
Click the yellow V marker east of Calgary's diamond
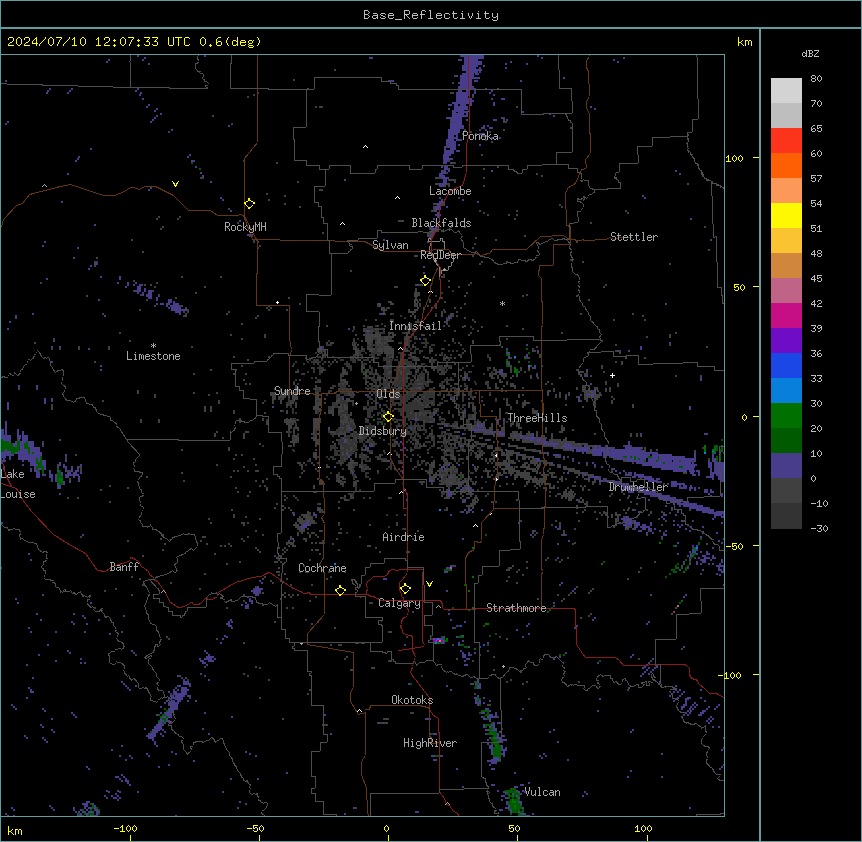(x=429, y=584)
